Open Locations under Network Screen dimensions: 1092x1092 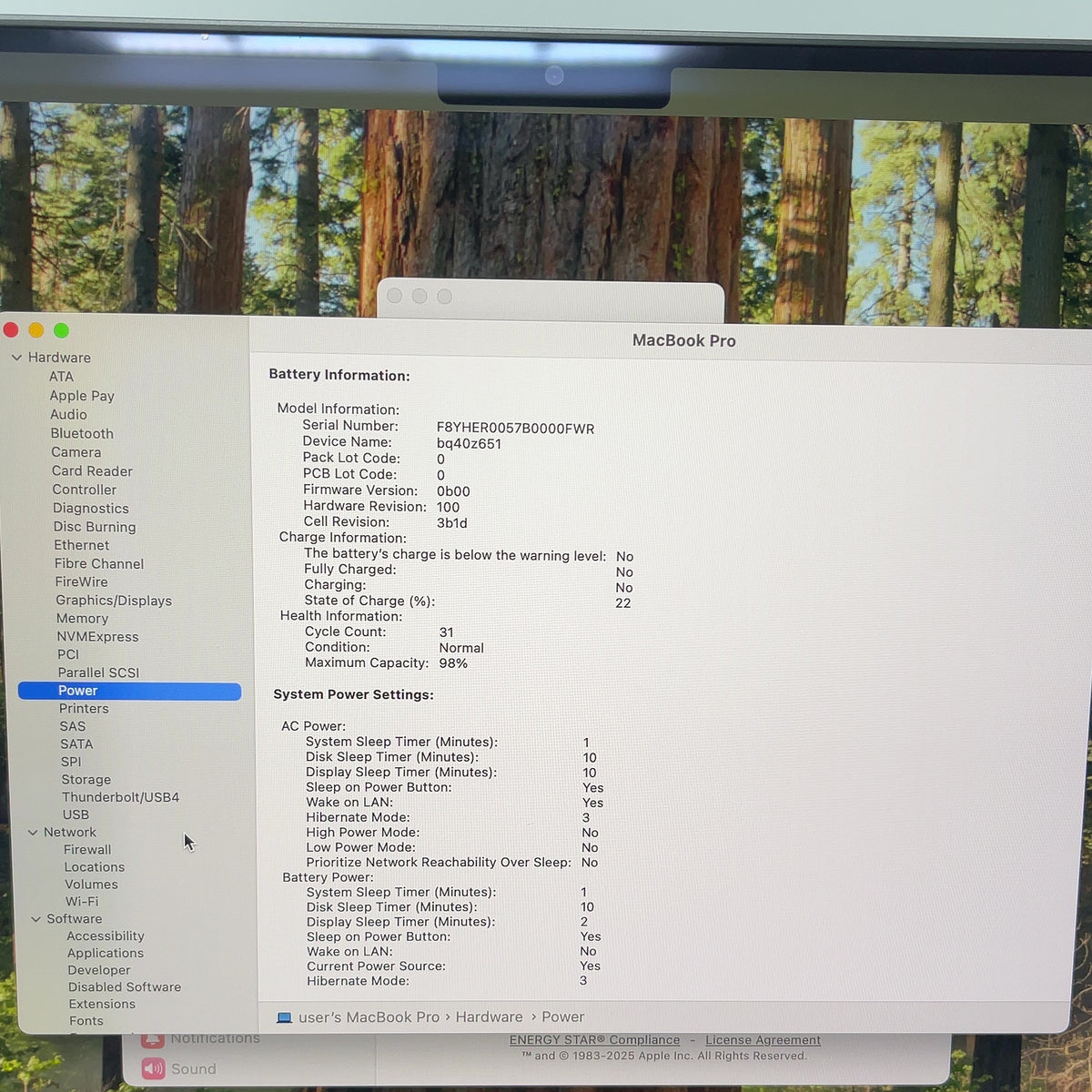click(95, 867)
